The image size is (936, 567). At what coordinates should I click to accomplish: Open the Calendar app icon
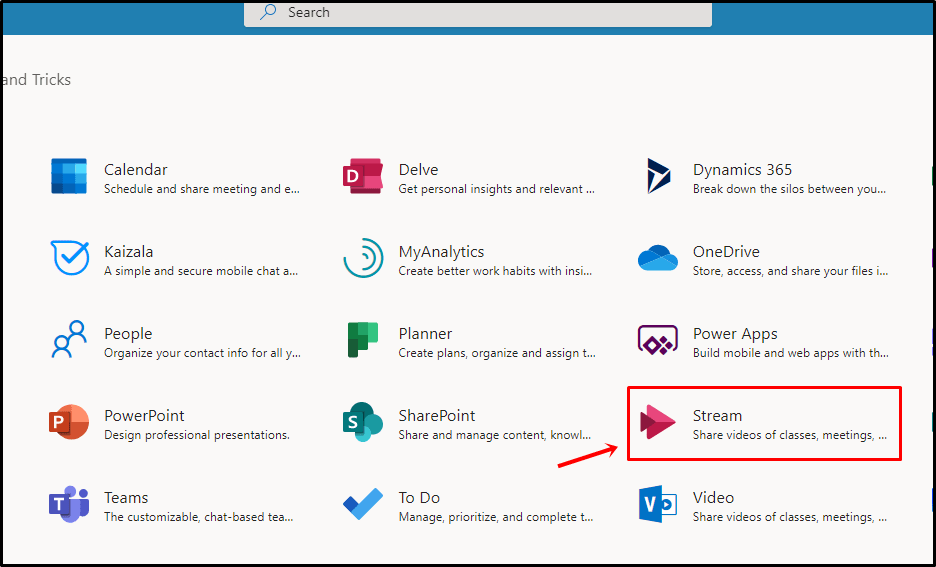click(x=69, y=177)
